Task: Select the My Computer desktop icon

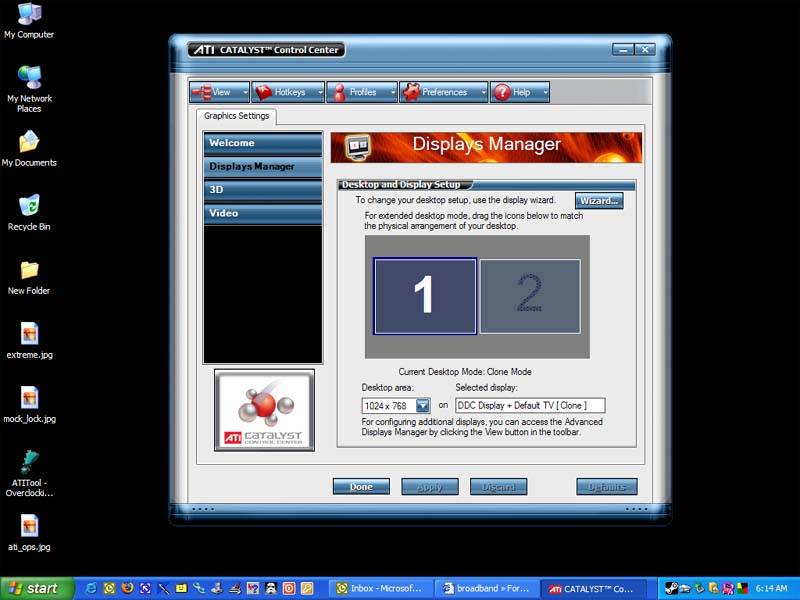Action: pyautogui.click(x=29, y=21)
